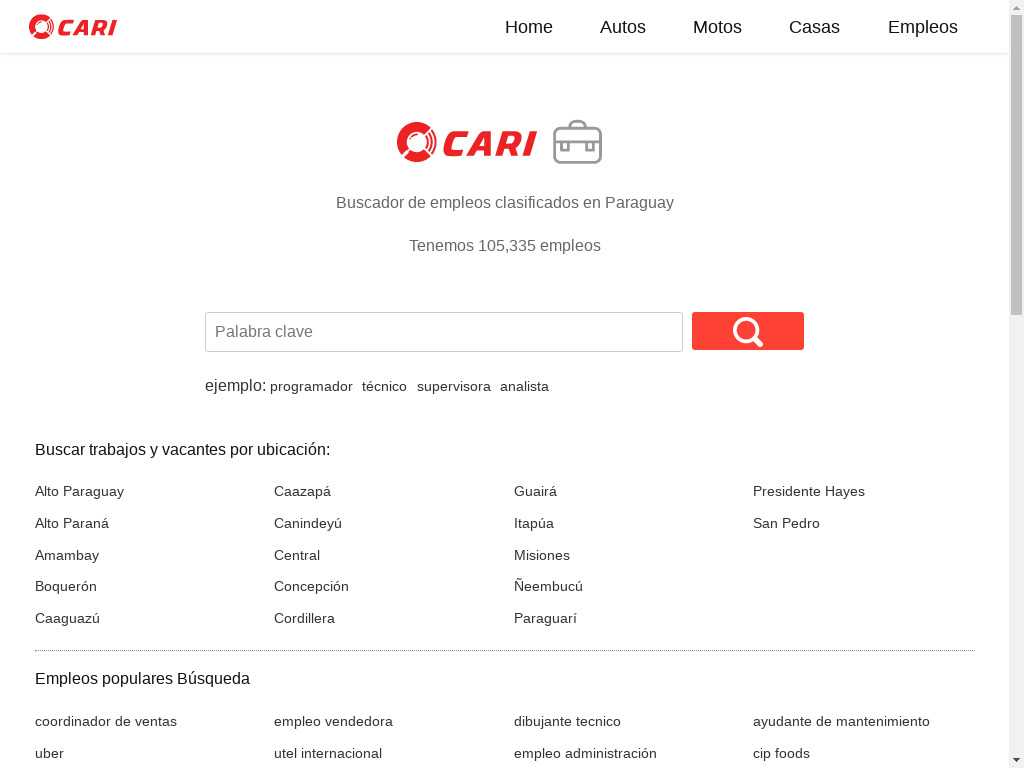
Task: Click the red magnifier search button
Action: pyautogui.click(x=748, y=331)
